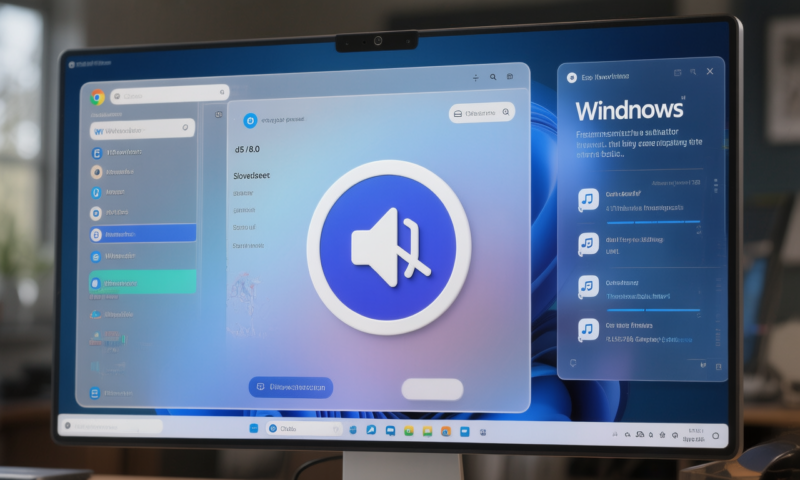Click the square icon after the title bar magnifier
The height and width of the screenshot is (480, 800).
[510, 77]
